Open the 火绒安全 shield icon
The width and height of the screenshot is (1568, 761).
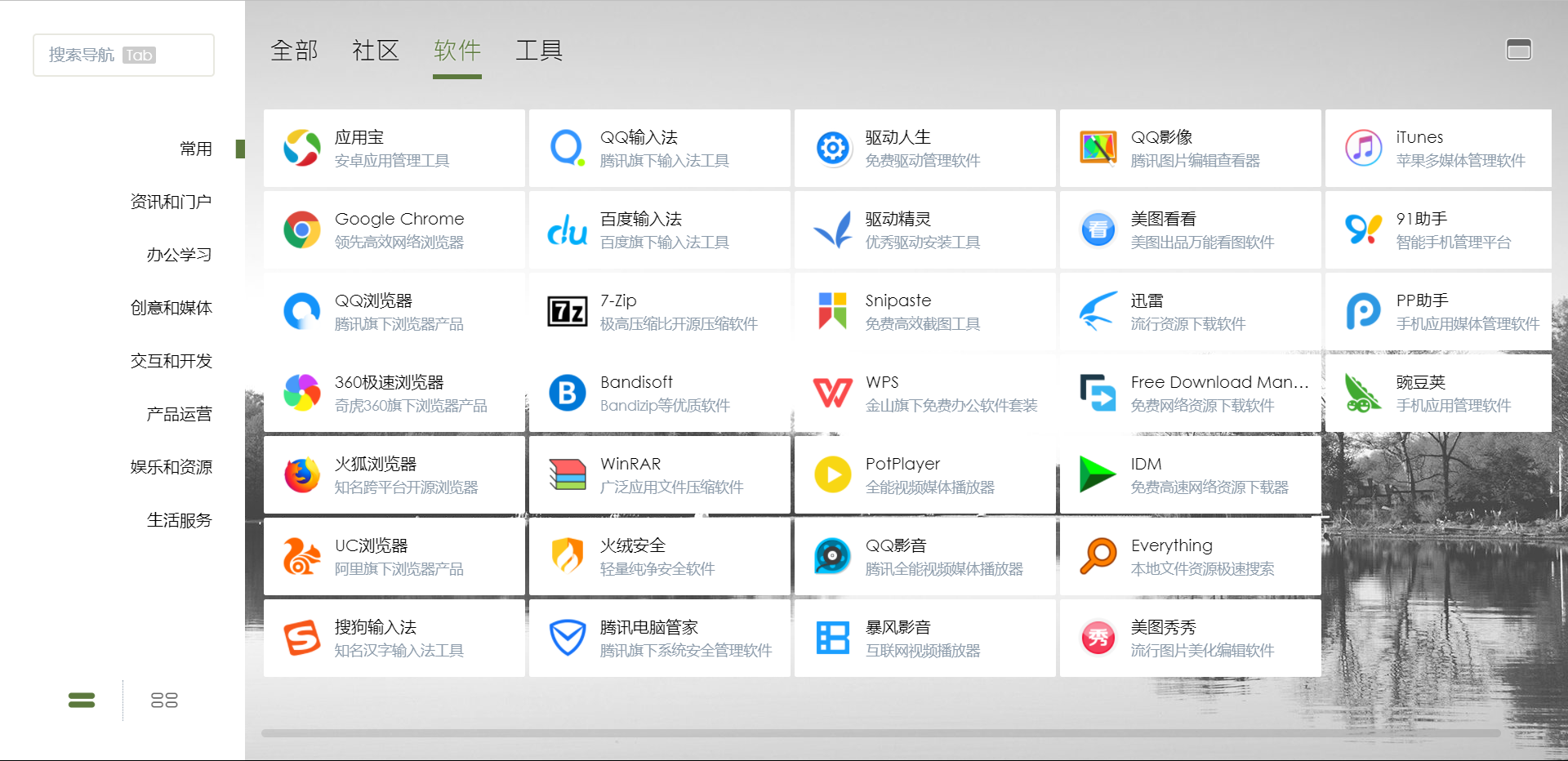(x=568, y=556)
